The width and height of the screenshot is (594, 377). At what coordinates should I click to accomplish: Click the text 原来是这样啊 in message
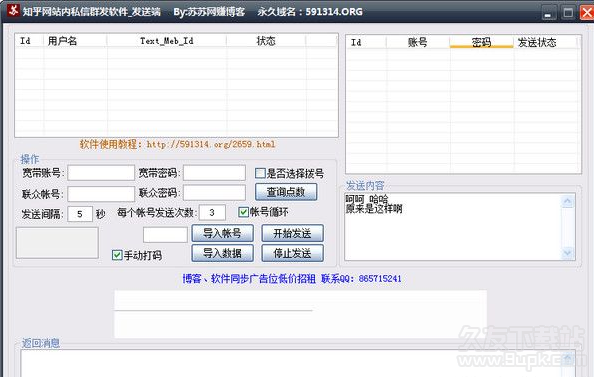374,209
